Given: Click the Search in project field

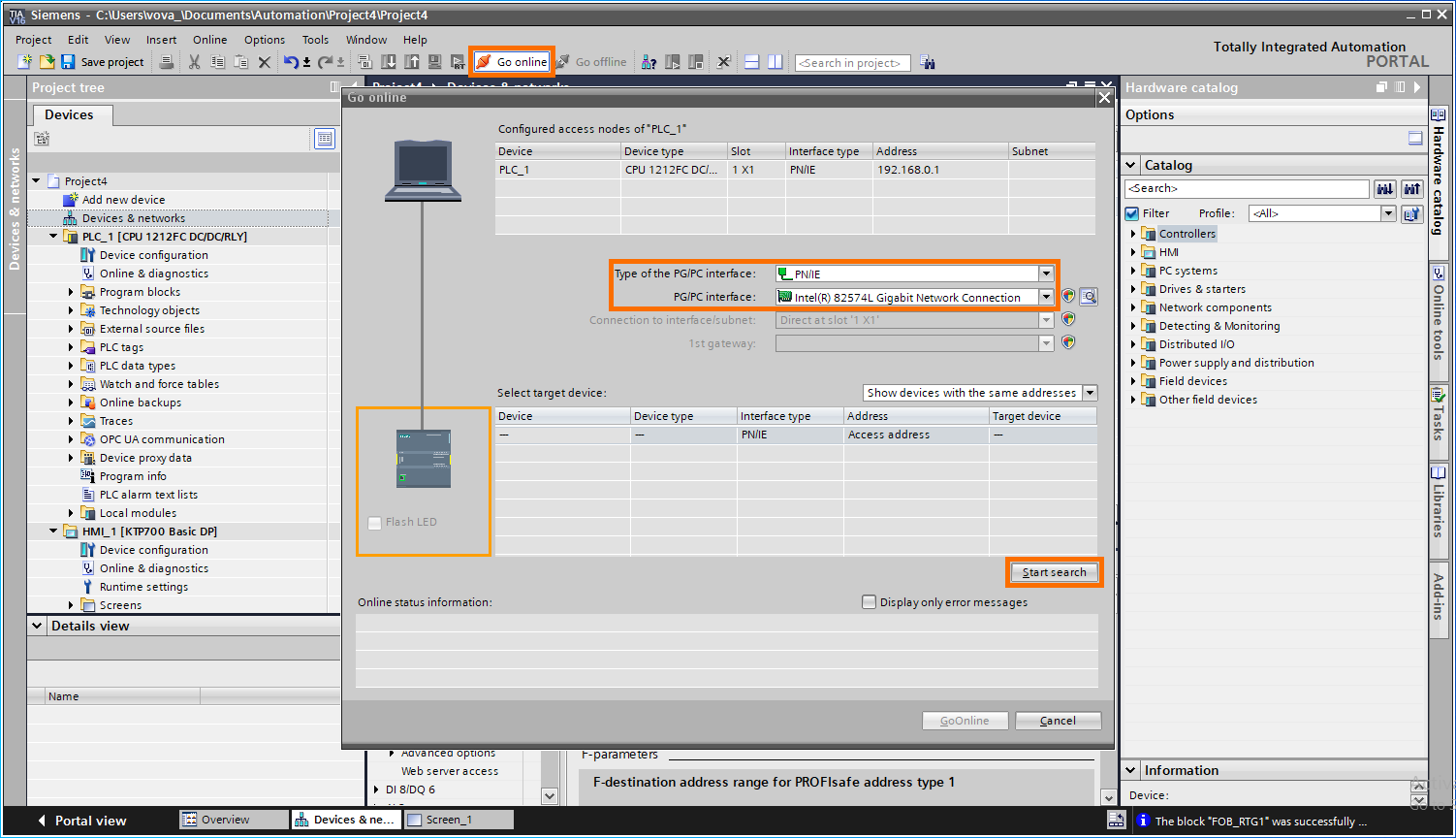Looking at the screenshot, I should [852, 63].
